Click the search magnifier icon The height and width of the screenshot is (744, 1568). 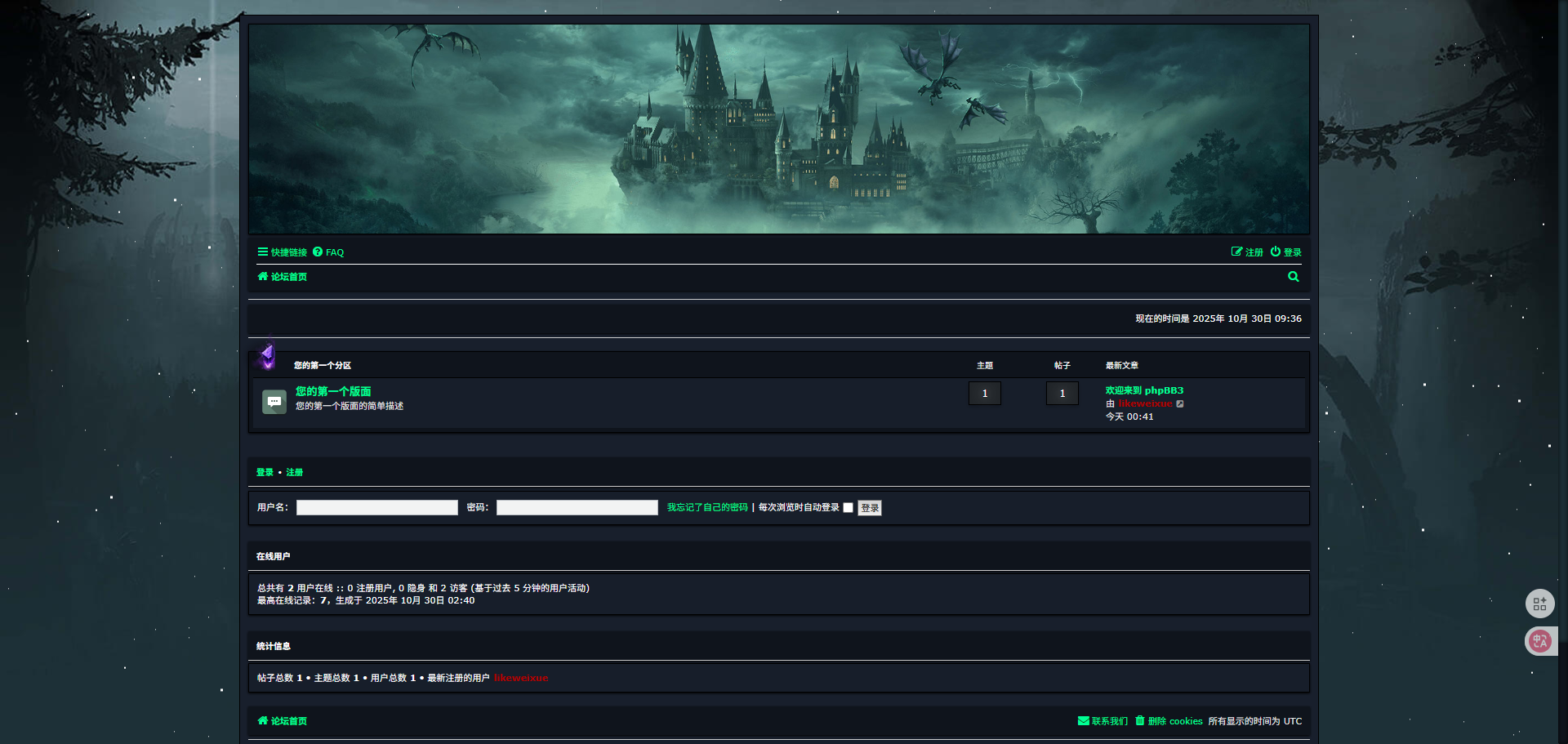pyautogui.click(x=1293, y=277)
